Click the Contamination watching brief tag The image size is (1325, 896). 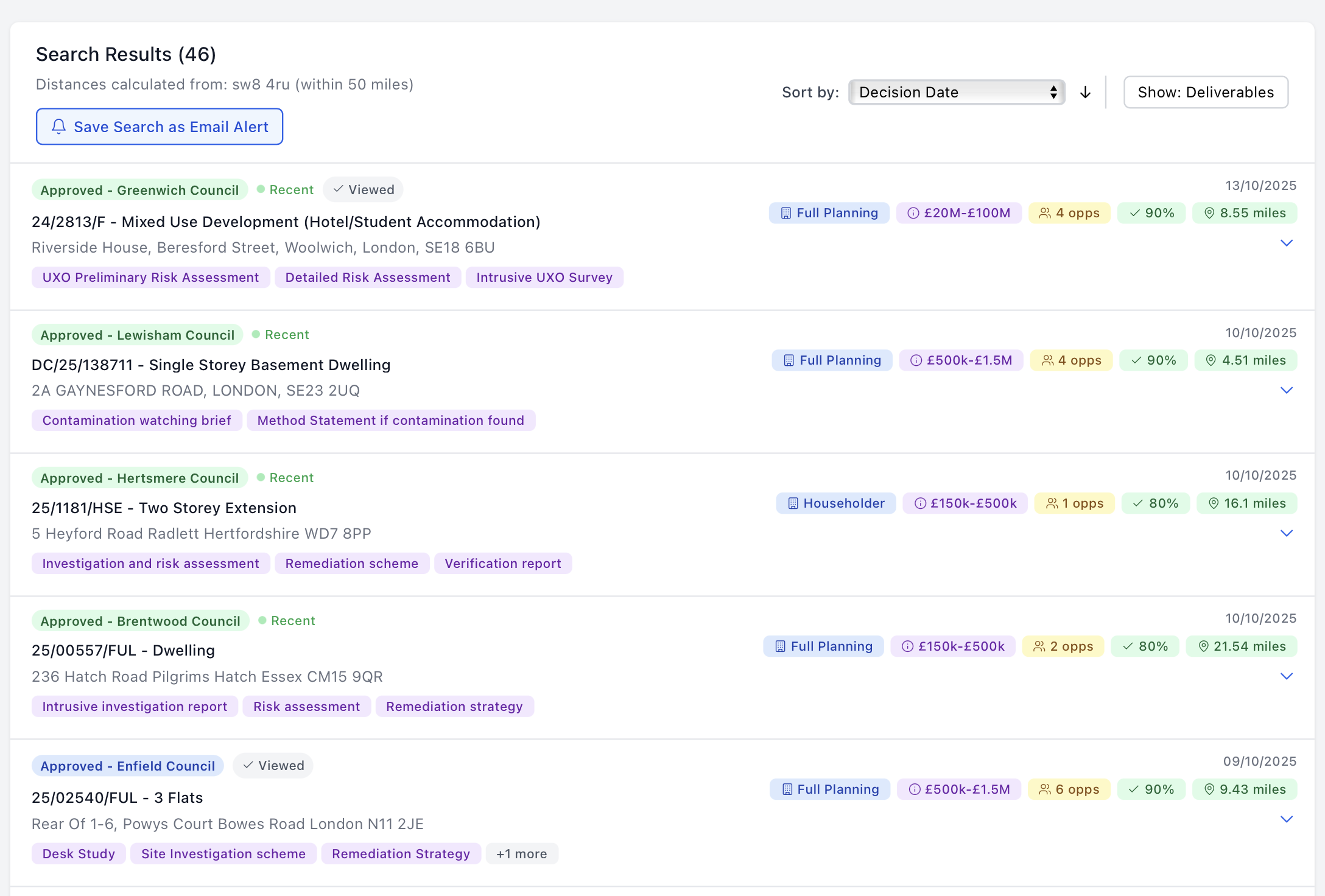click(x=137, y=421)
